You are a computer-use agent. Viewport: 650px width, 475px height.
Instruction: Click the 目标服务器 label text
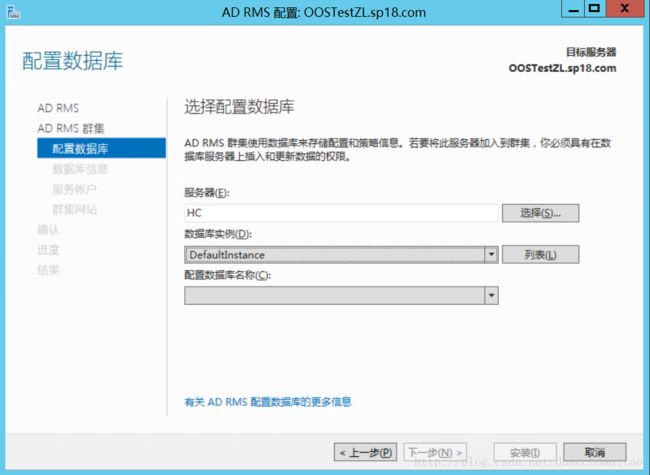click(591, 52)
